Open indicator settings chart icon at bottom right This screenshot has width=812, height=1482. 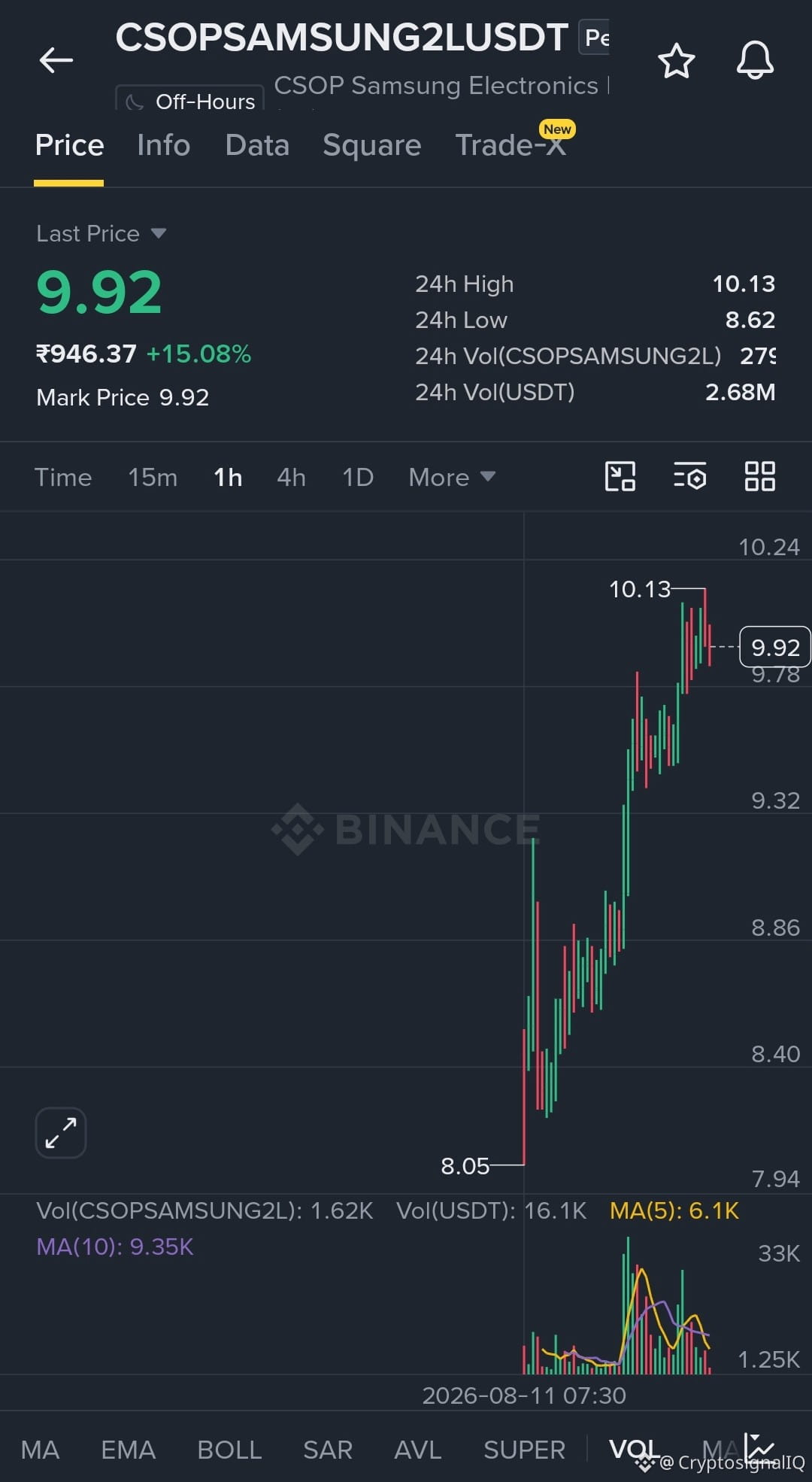(759, 1447)
